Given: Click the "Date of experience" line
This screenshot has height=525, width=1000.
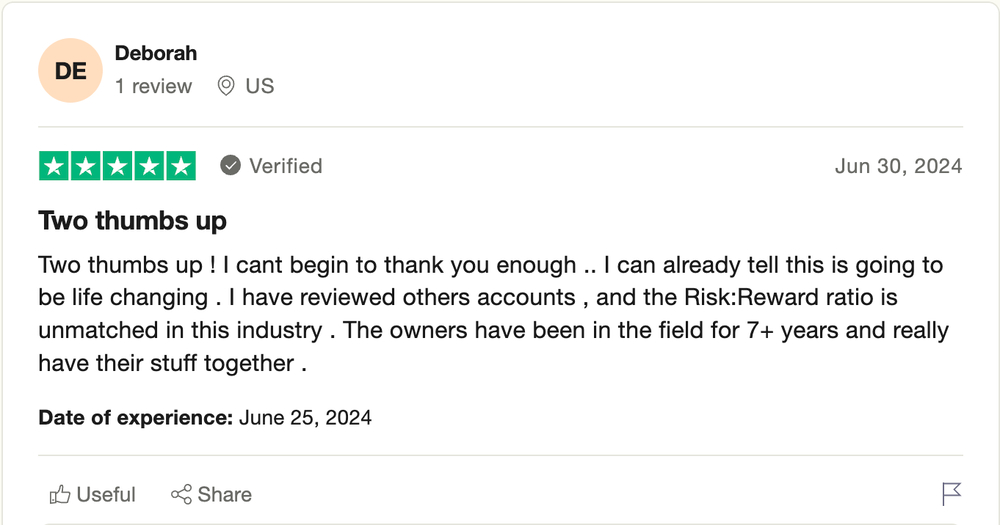Looking at the screenshot, I should 205,417.
